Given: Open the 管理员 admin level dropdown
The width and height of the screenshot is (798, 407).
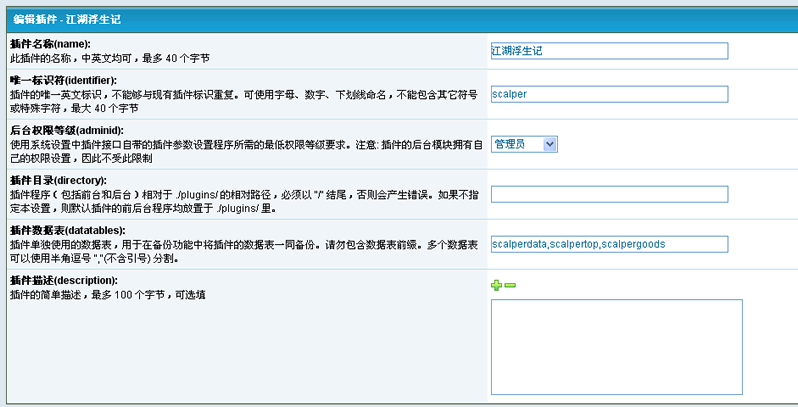Looking at the screenshot, I should pyautogui.click(x=524, y=144).
